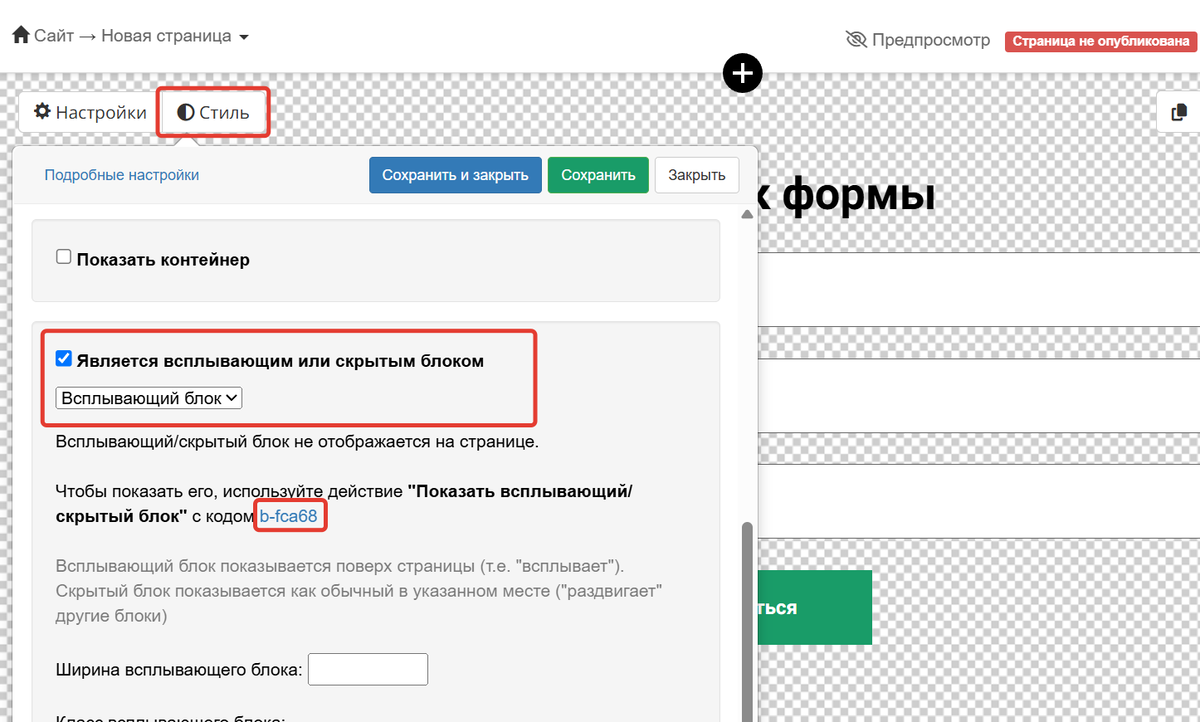The height and width of the screenshot is (722, 1200).
Task: Click the green Сохранить button
Action: coord(598,175)
